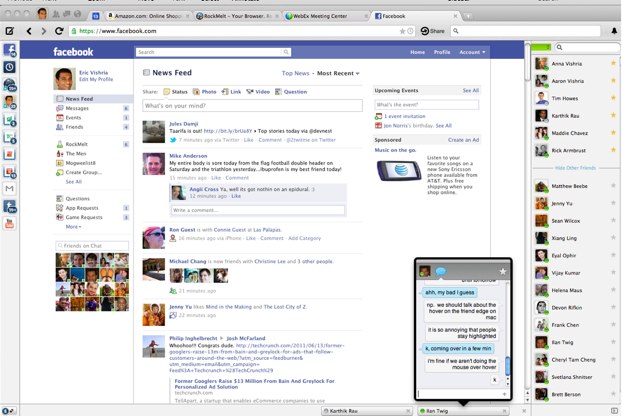Open the Messages link in Facebook sidebar

click(77, 107)
